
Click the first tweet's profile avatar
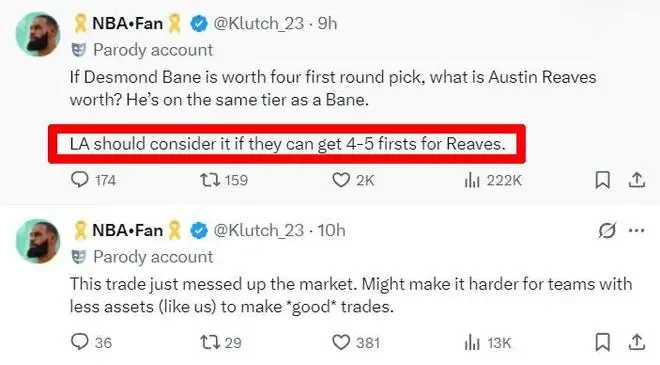pyautogui.click(x=38, y=34)
